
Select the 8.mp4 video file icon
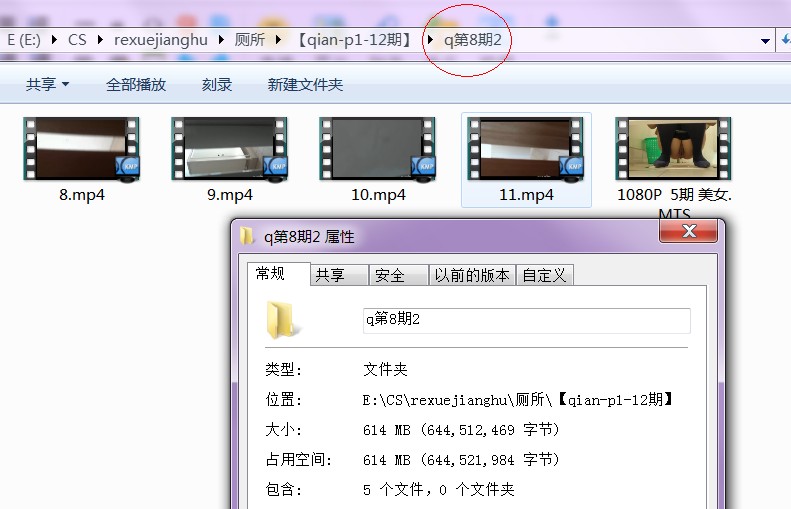(x=81, y=149)
